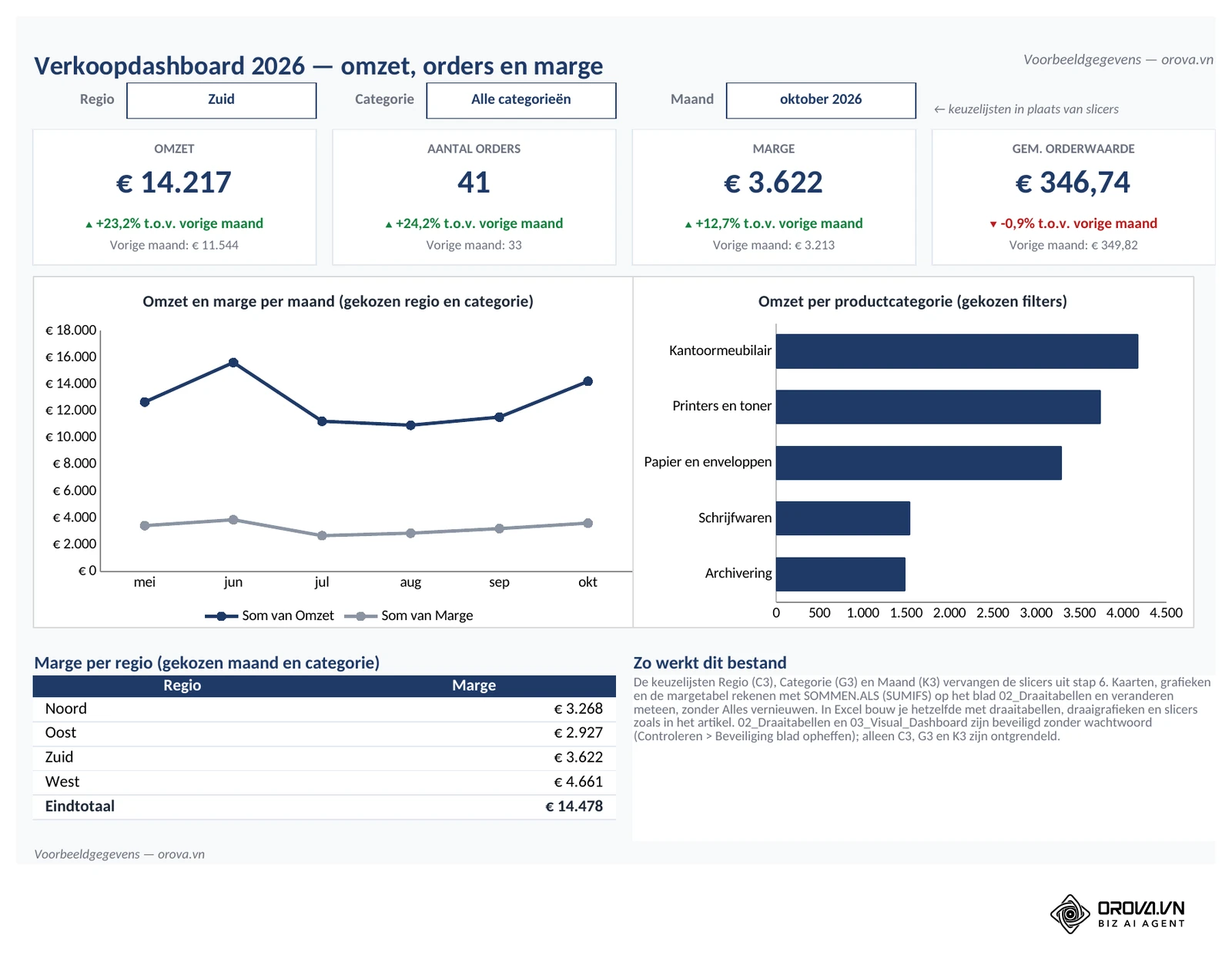Click the green up arrow beside +23,2%
The image size is (1232, 965).
89,225
